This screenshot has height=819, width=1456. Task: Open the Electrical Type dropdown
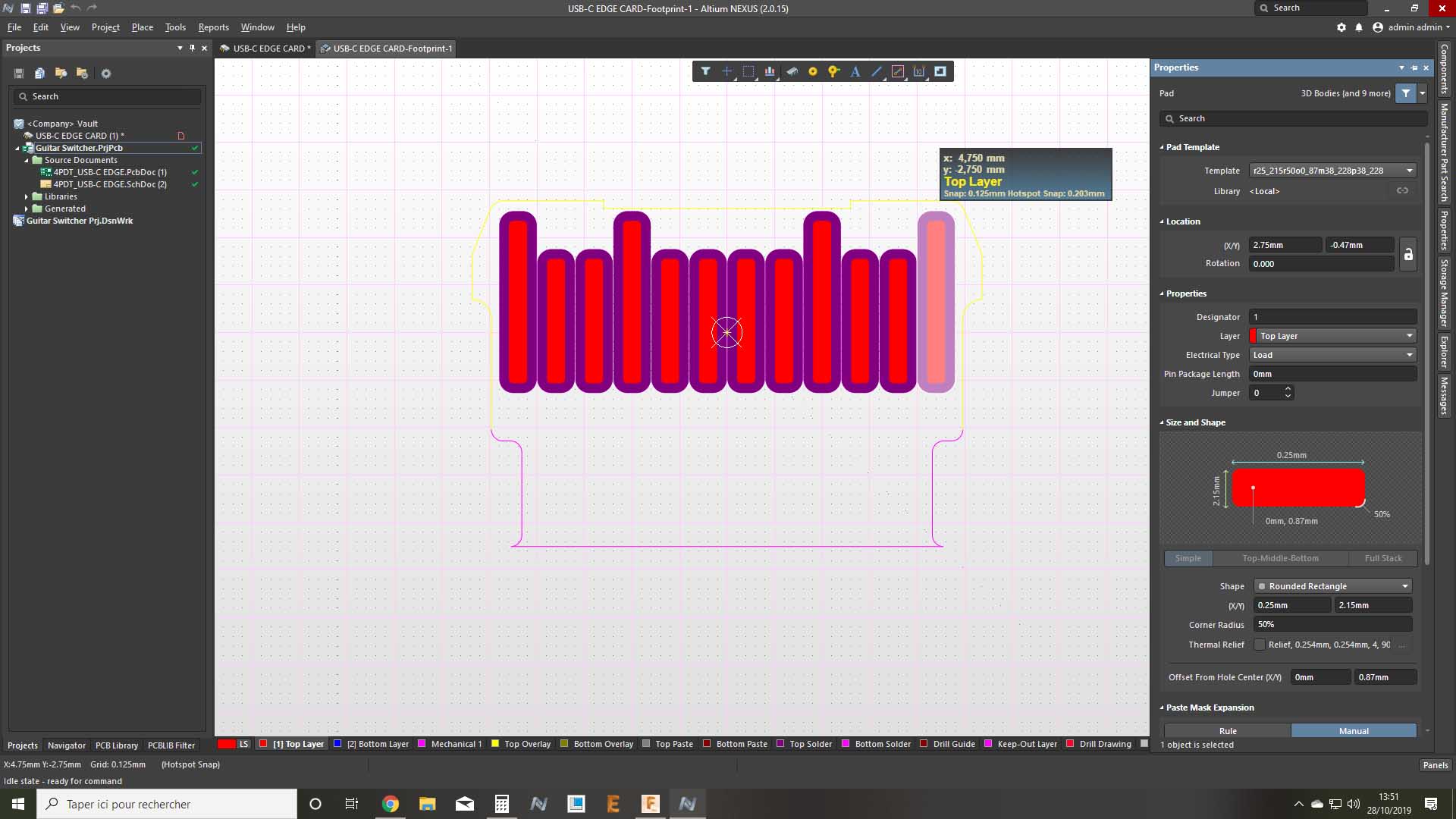1332,355
